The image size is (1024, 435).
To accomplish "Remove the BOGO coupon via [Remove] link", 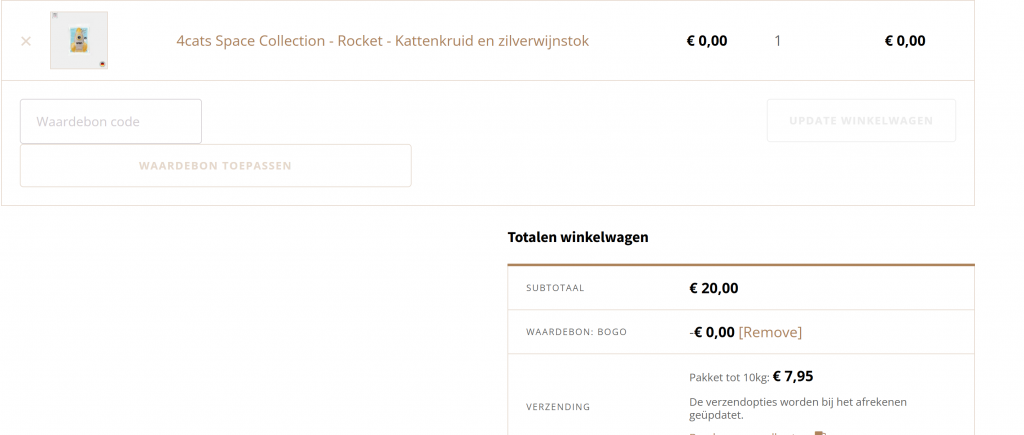I will point(770,332).
